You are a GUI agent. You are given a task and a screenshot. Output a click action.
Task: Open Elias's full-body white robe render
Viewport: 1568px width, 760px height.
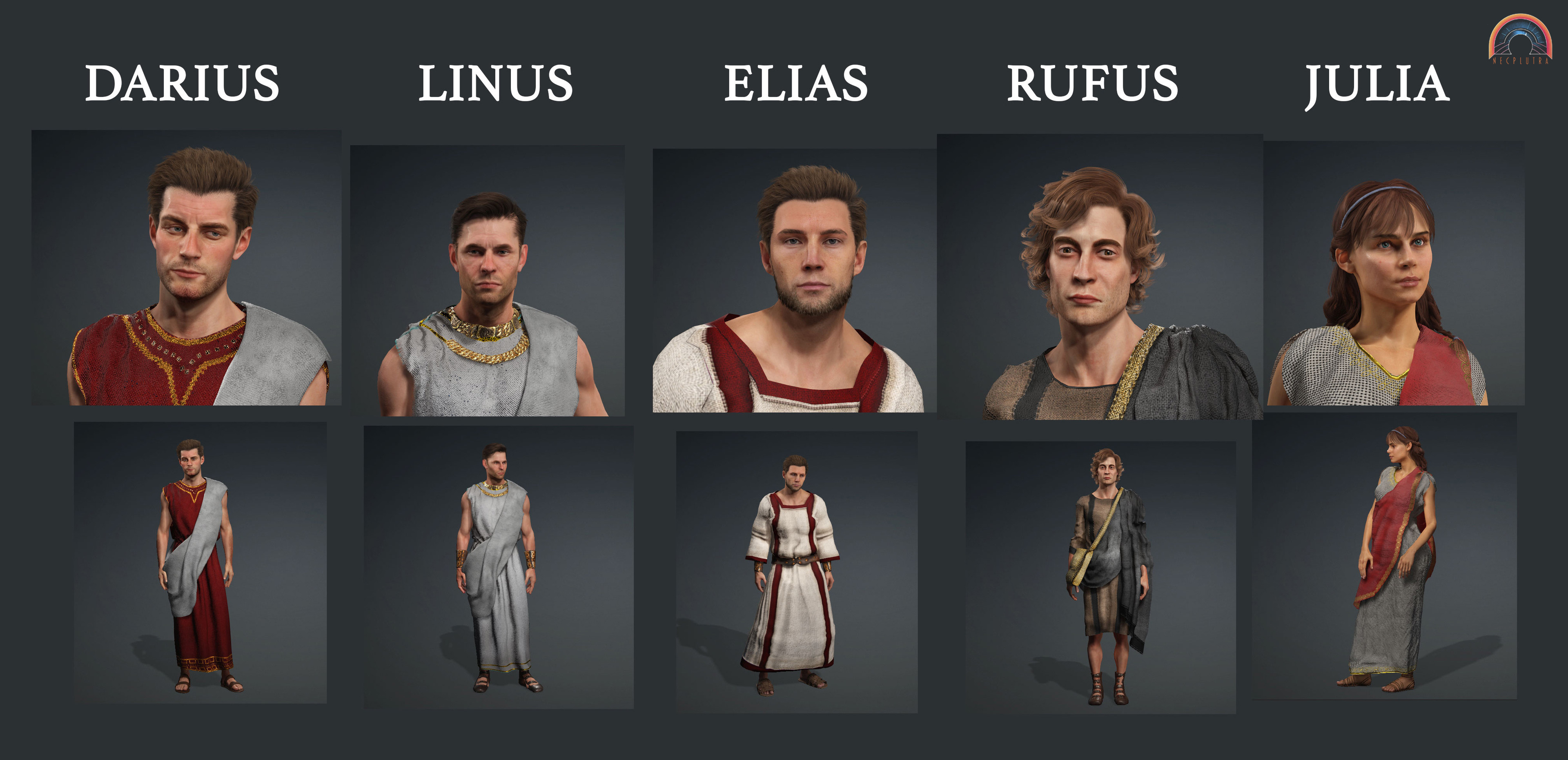pyautogui.click(x=797, y=573)
